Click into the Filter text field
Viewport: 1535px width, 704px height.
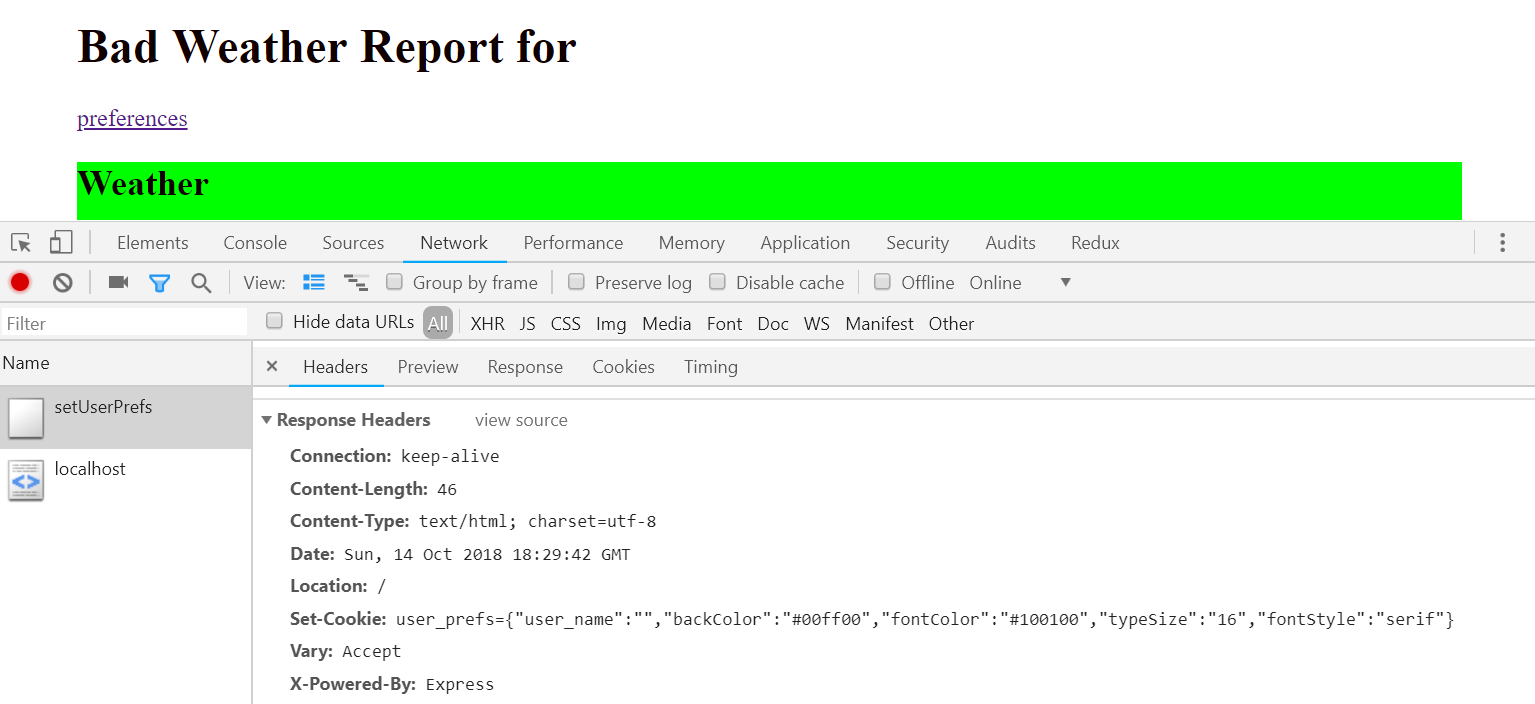(124, 323)
